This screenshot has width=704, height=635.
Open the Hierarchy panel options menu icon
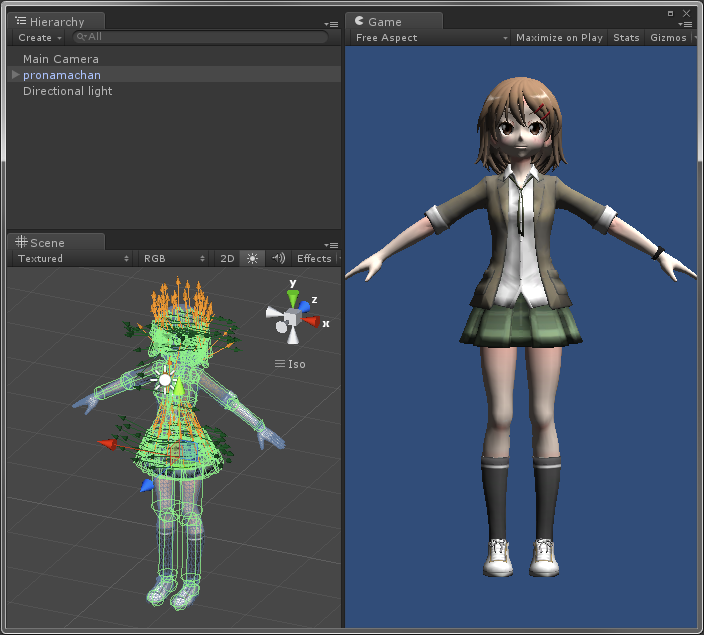[x=331, y=24]
